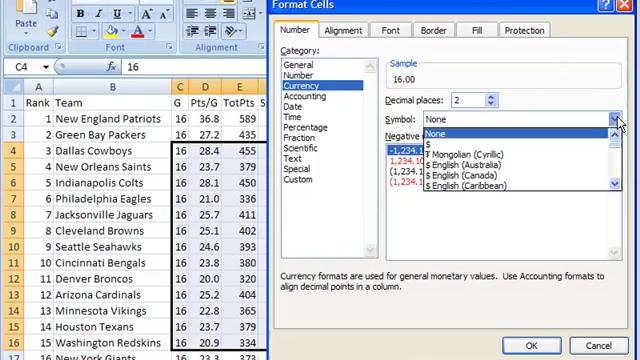Select the General category

[x=322, y=65]
